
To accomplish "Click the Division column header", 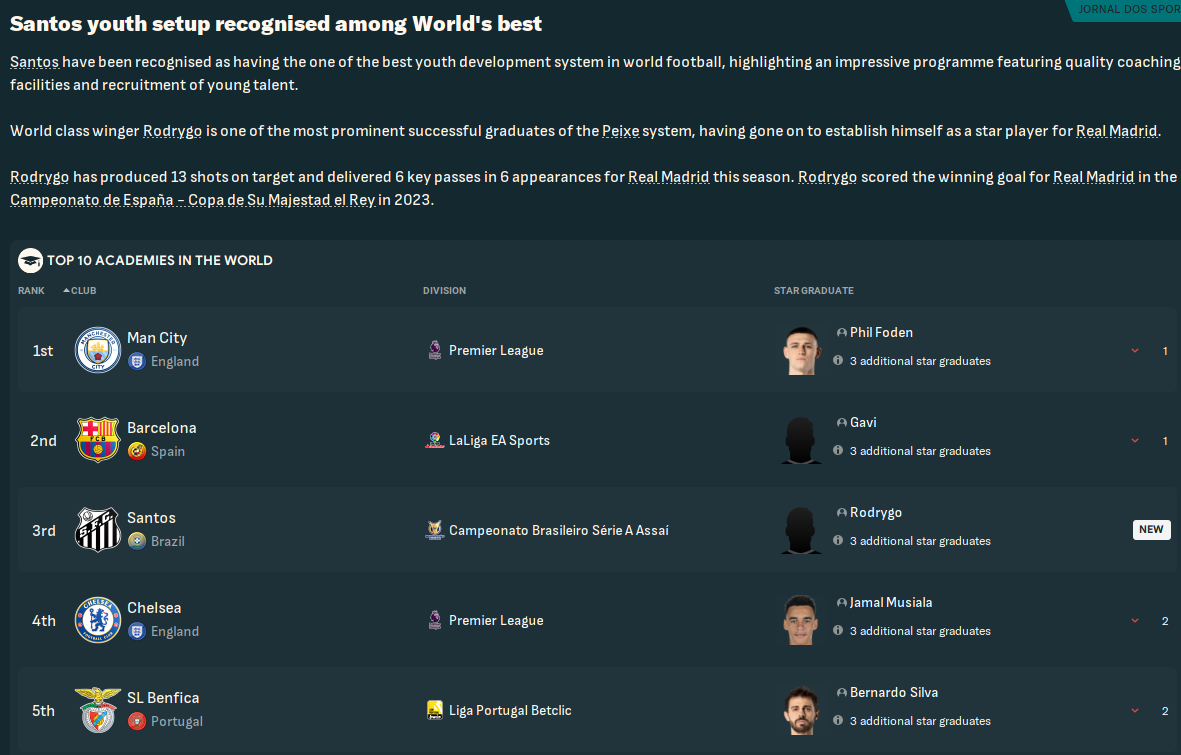I will coord(444,291).
